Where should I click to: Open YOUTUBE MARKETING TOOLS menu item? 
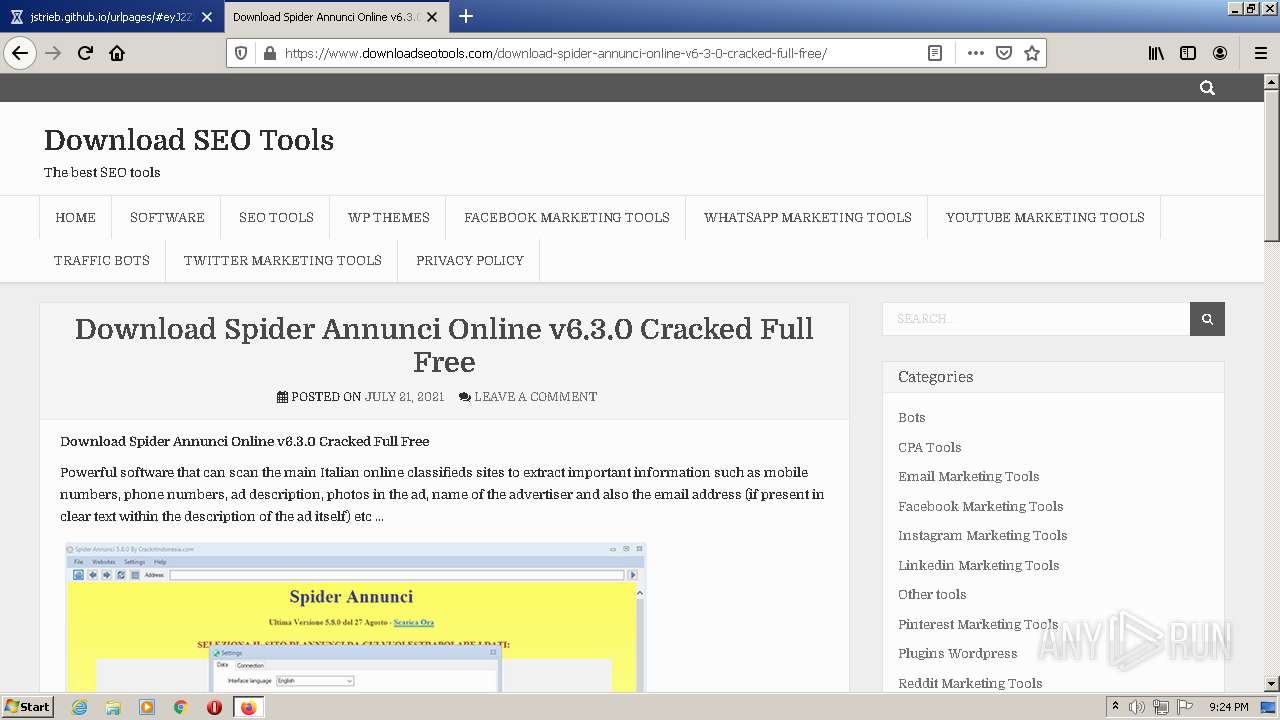click(1045, 217)
